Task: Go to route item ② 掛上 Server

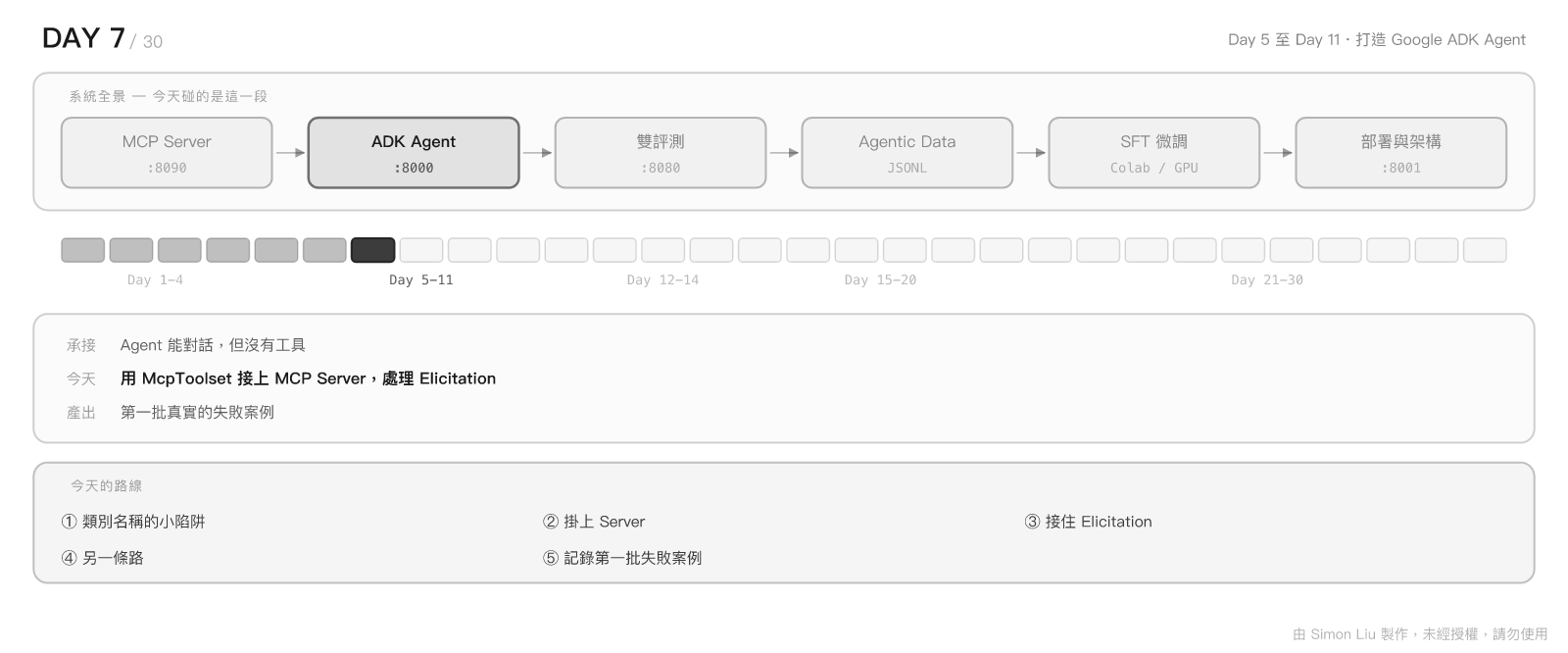Action: 594,522
